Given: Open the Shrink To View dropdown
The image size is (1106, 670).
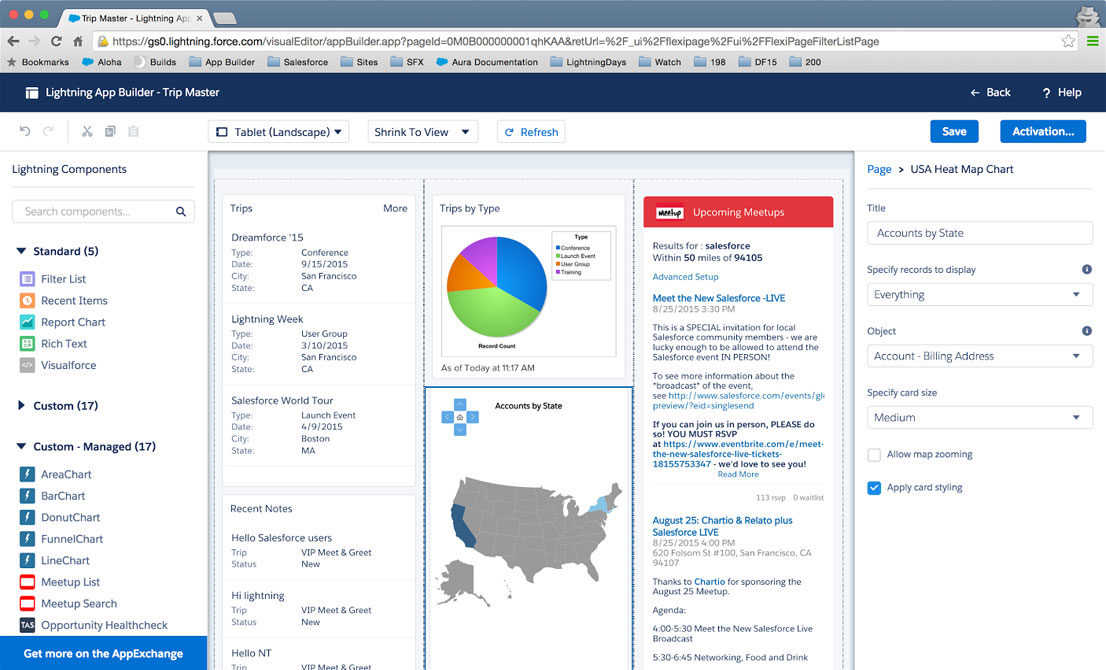Looking at the screenshot, I should point(423,132).
